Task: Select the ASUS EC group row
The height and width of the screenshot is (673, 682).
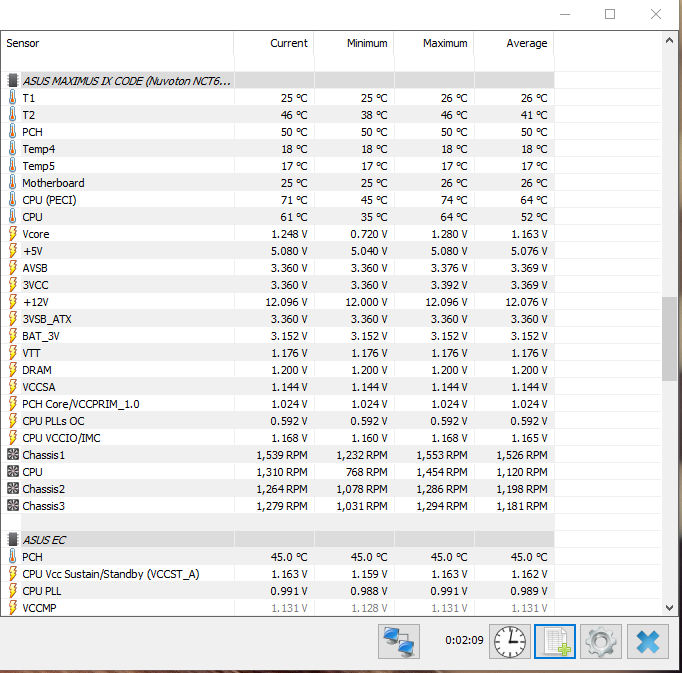Action: coord(277,539)
